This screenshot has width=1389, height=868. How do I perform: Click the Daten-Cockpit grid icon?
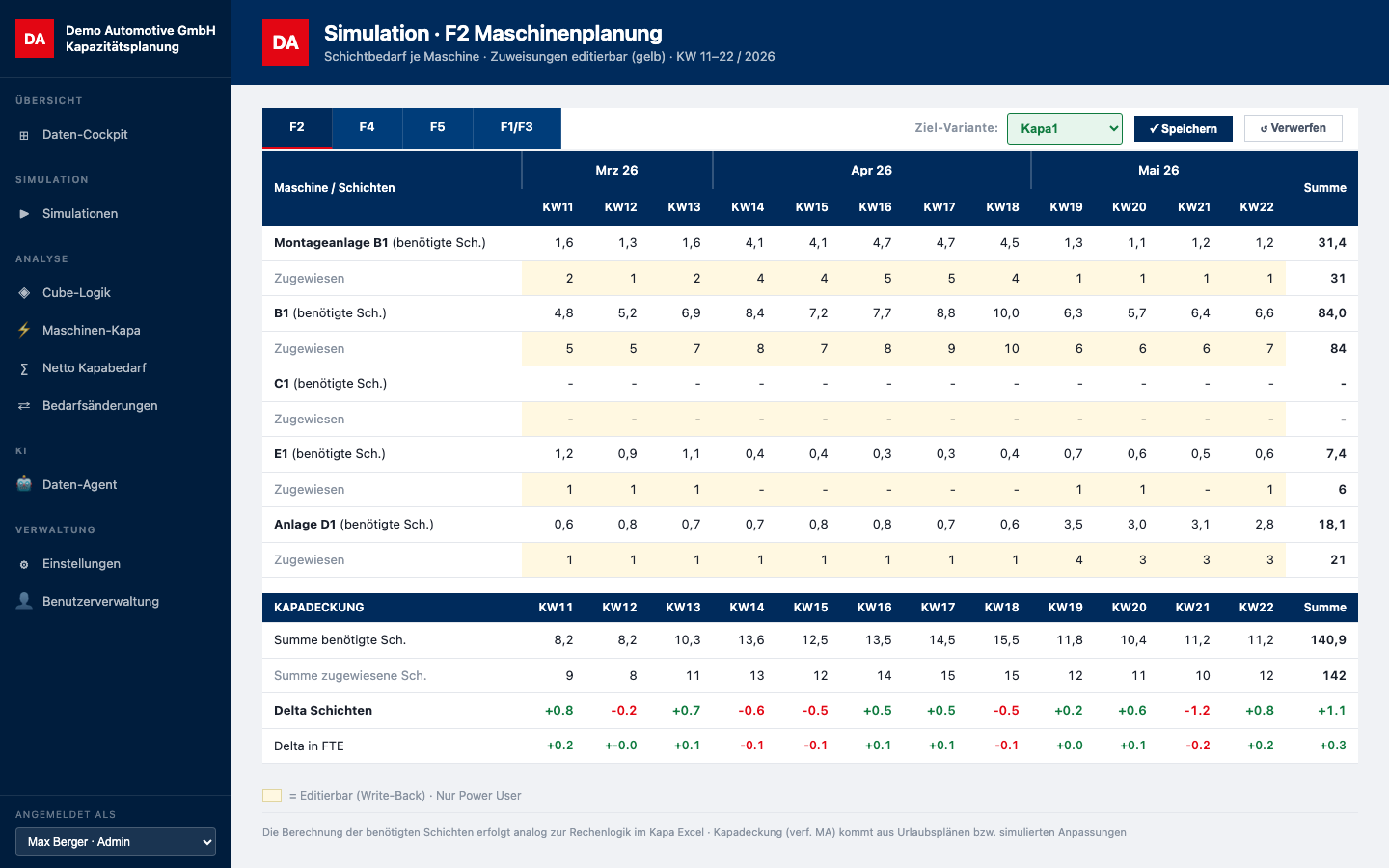coord(24,135)
